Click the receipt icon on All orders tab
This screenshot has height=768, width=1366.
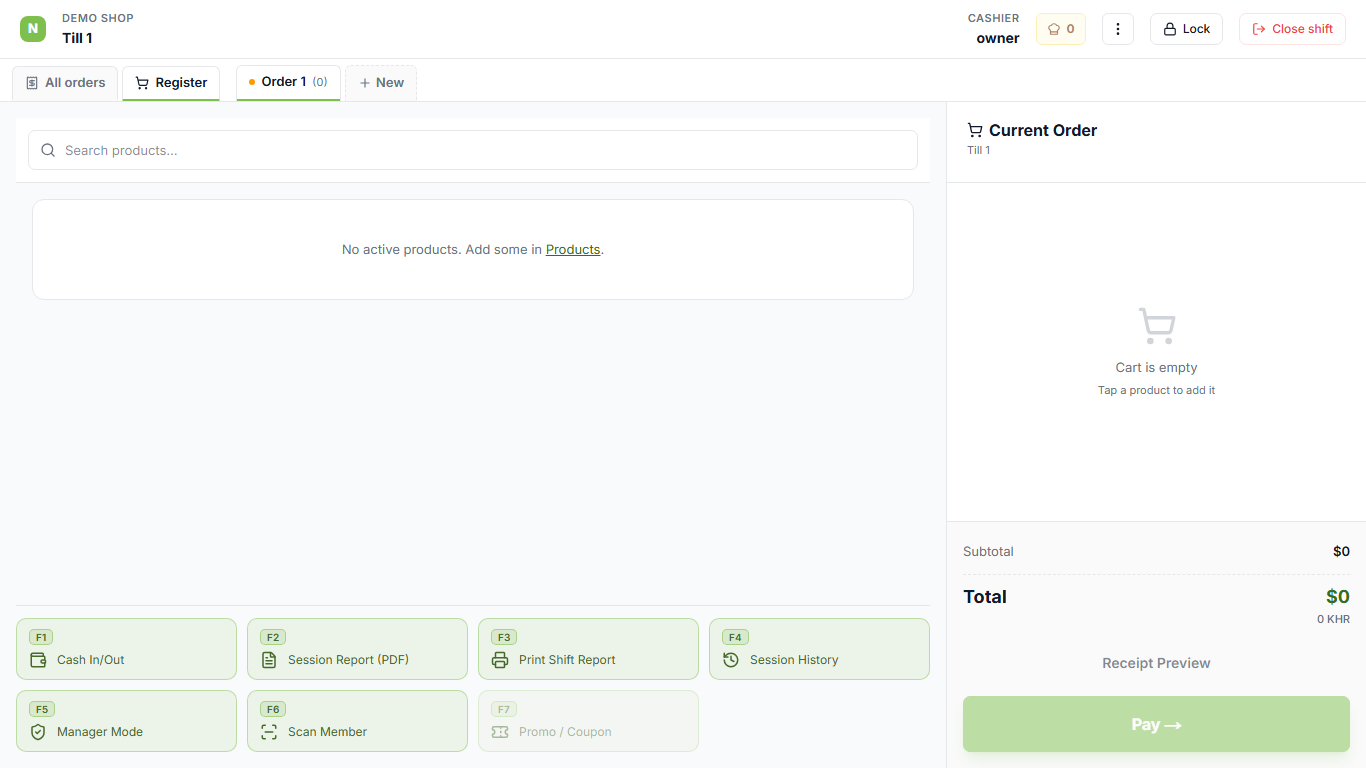tap(32, 83)
